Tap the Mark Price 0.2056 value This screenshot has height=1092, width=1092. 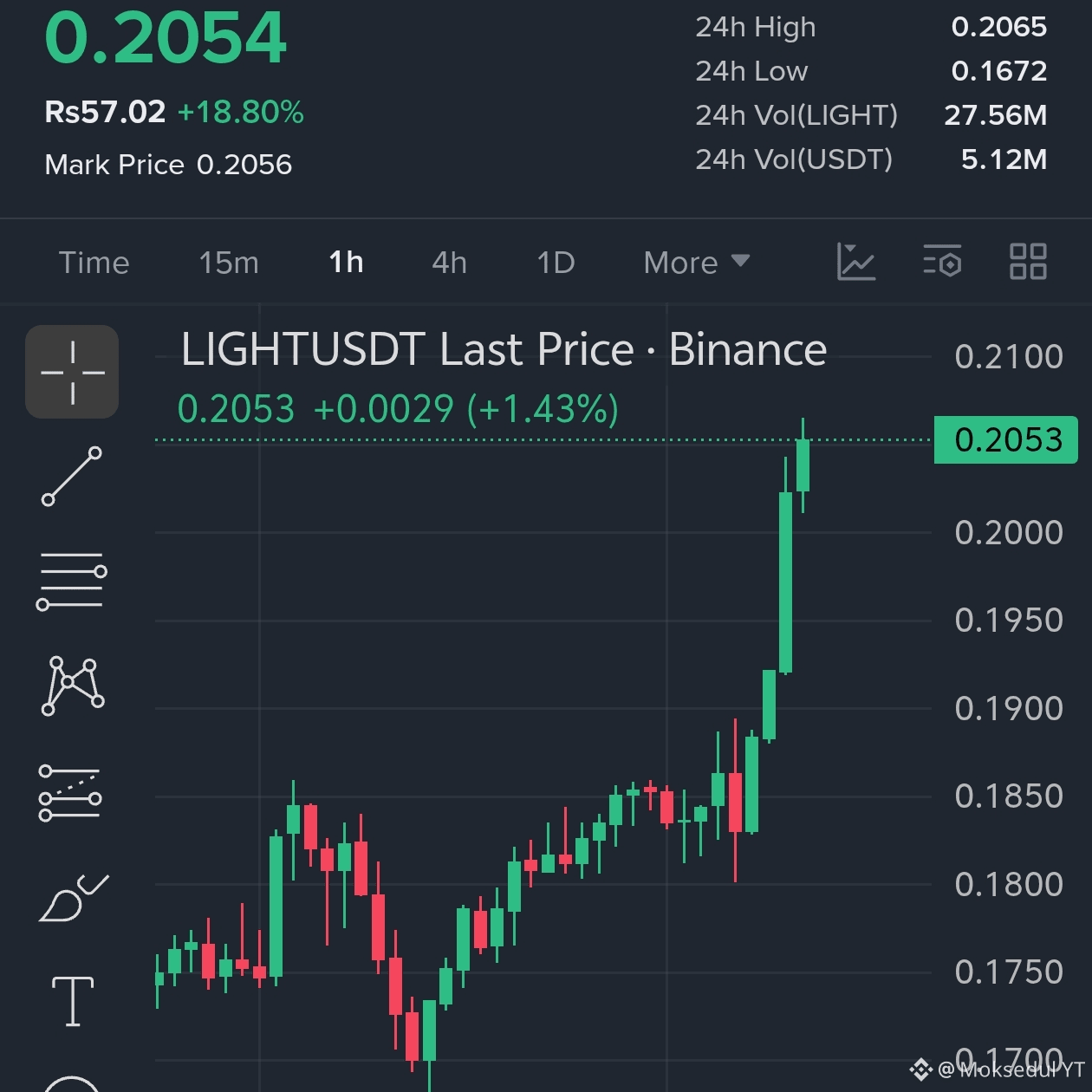click(x=244, y=165)
